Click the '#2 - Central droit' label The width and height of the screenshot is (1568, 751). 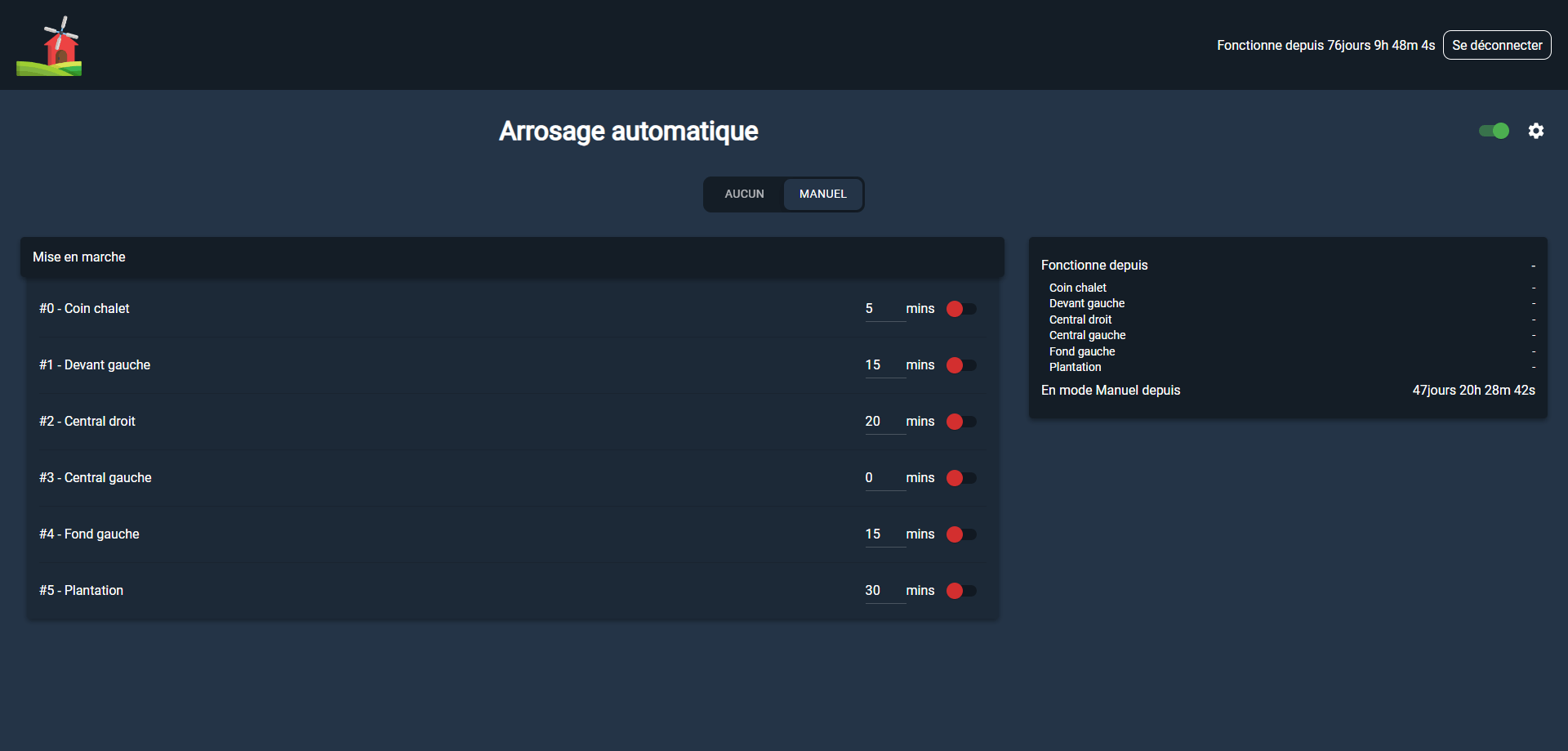87,422
